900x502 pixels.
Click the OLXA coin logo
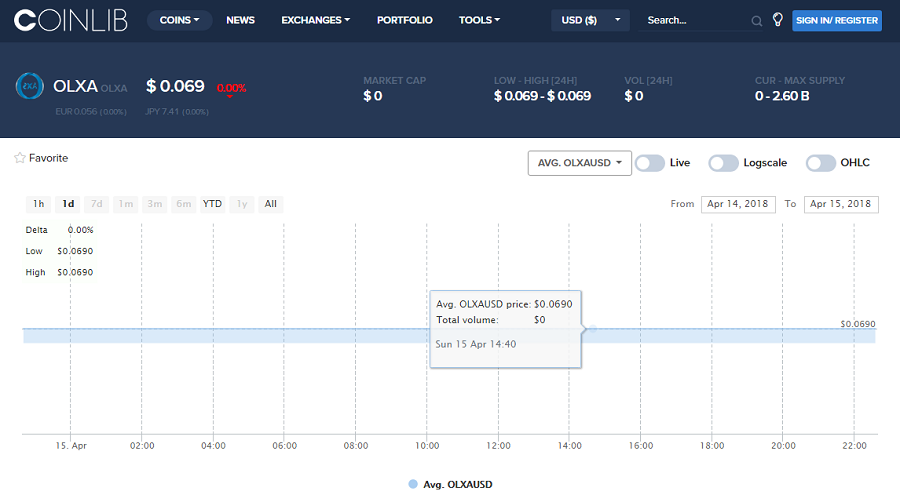click(x=29, y=86)
